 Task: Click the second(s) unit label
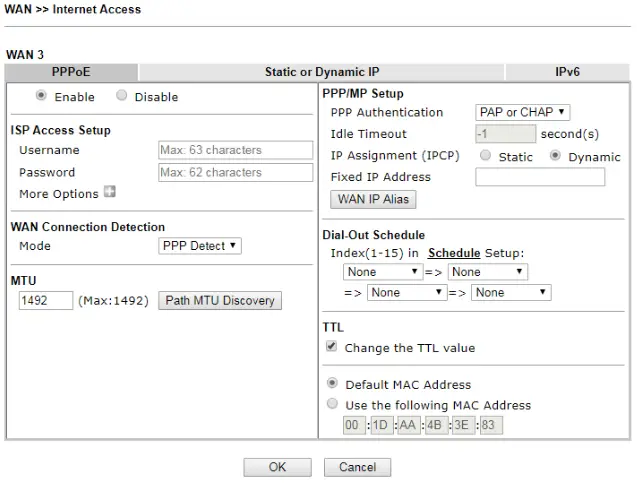[x=570, y=134]
